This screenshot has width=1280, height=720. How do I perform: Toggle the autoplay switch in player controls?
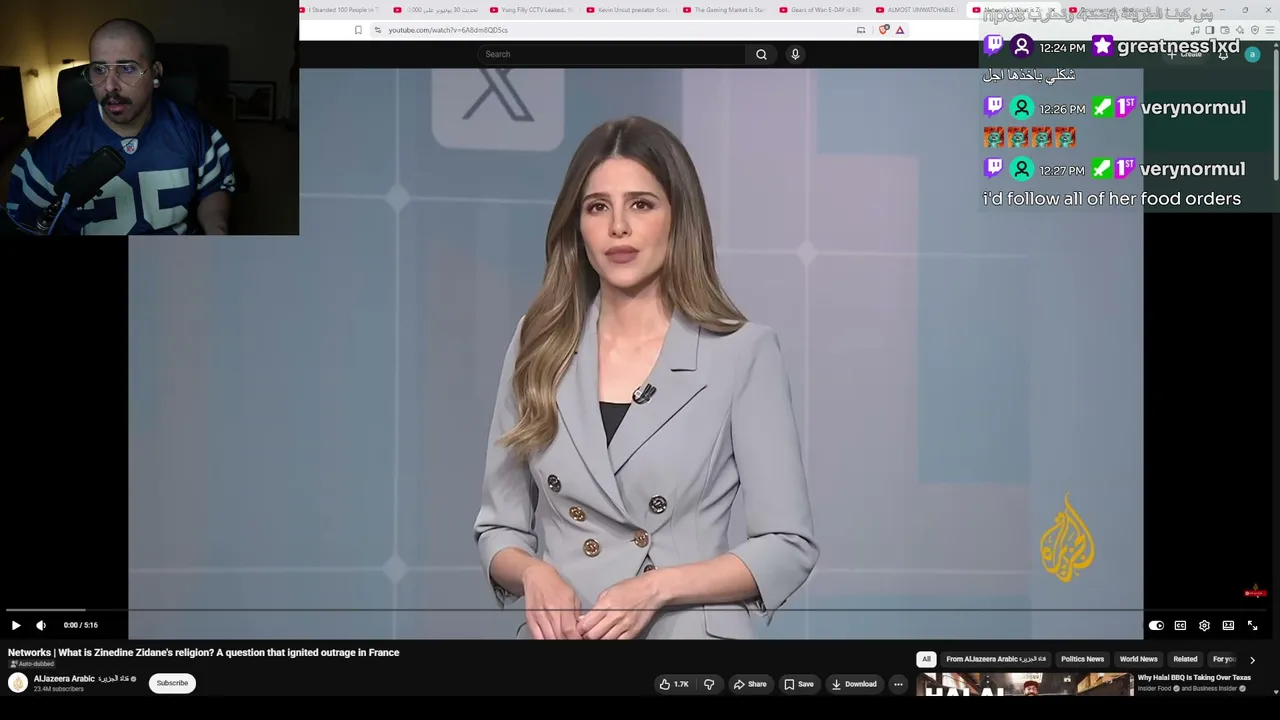coord(1156,625)
